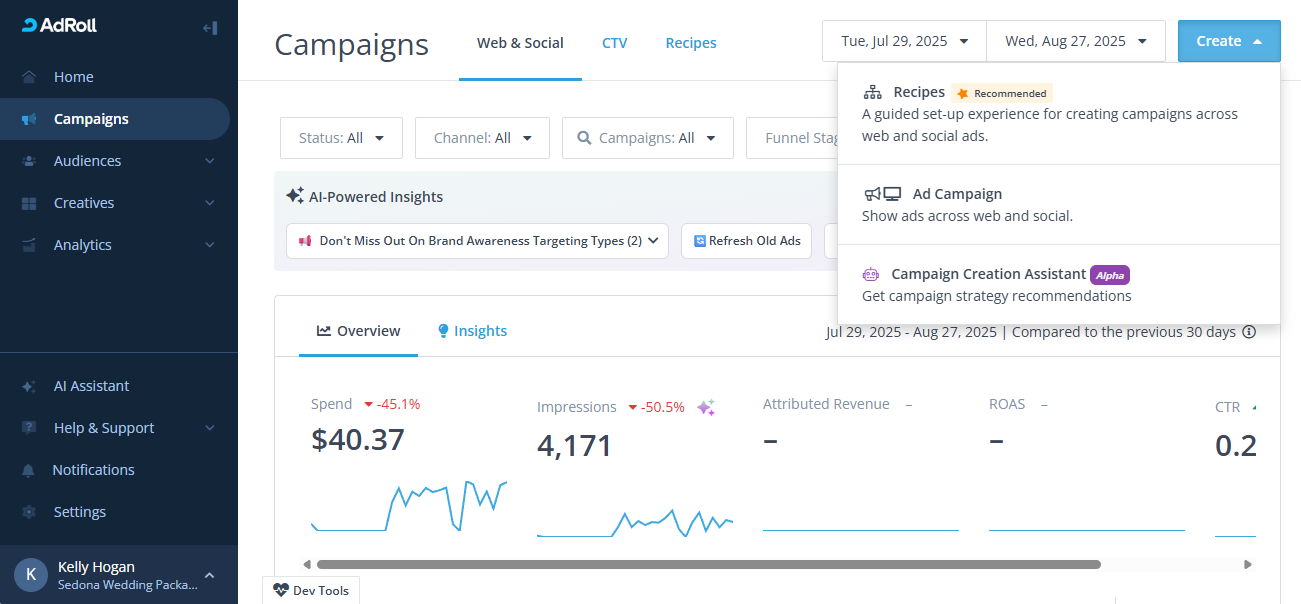
Task: Open the end date Wed, Aug 27, 2025 picker
Action: [x=1076, y=41]
